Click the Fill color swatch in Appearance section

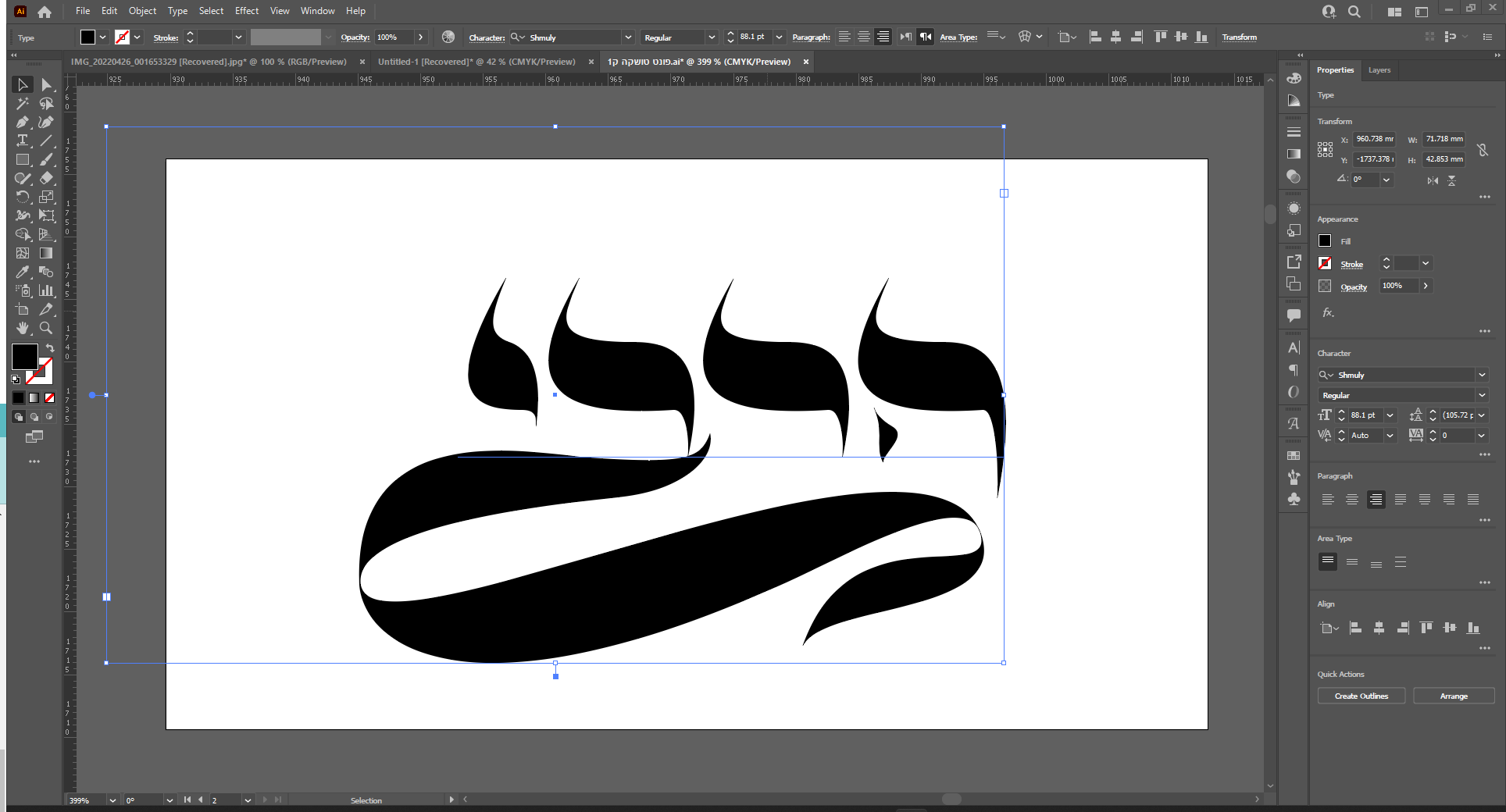pos(1325,240)
